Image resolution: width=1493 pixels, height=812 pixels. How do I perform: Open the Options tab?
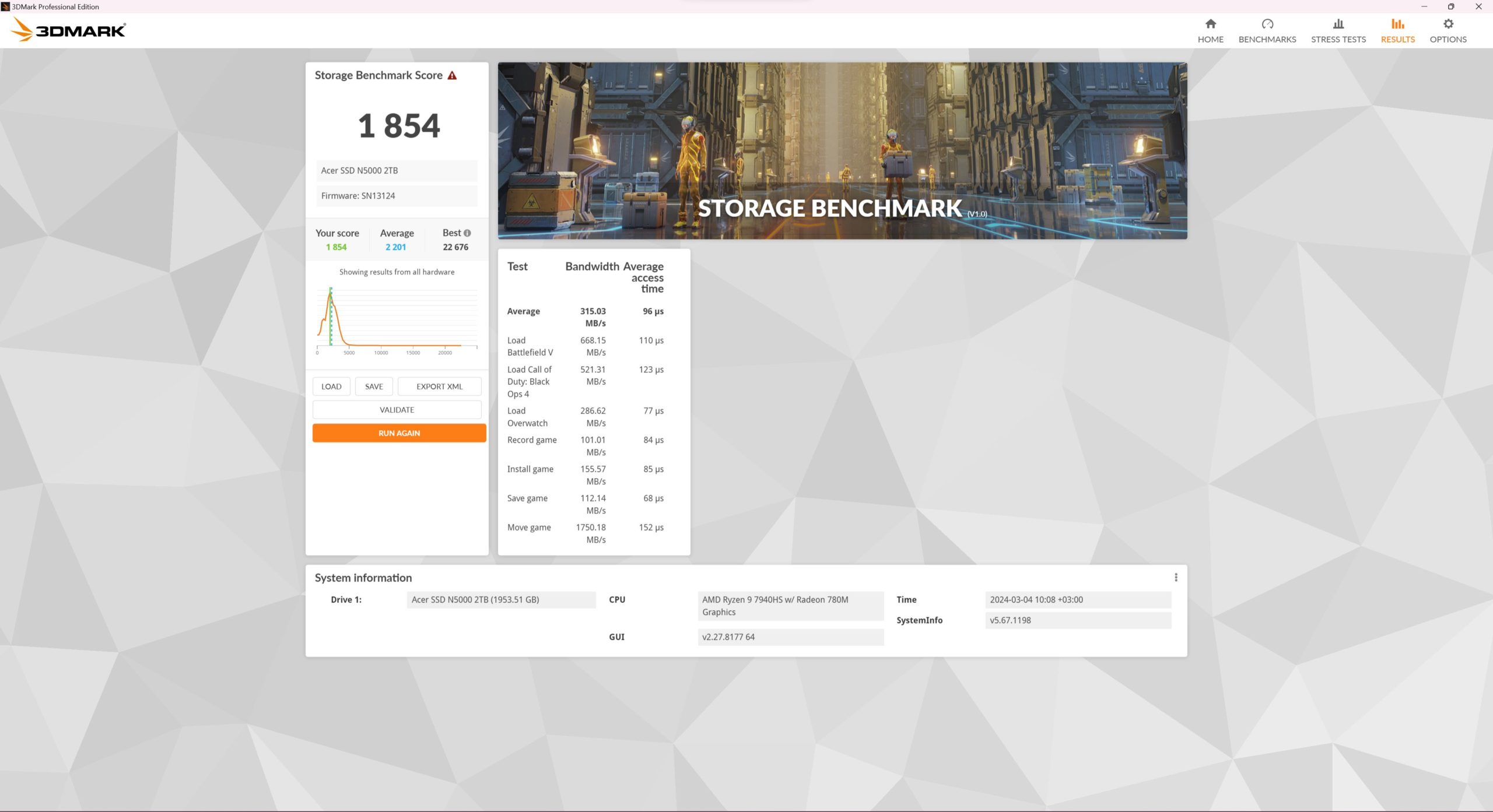(x=1448, y=31)
